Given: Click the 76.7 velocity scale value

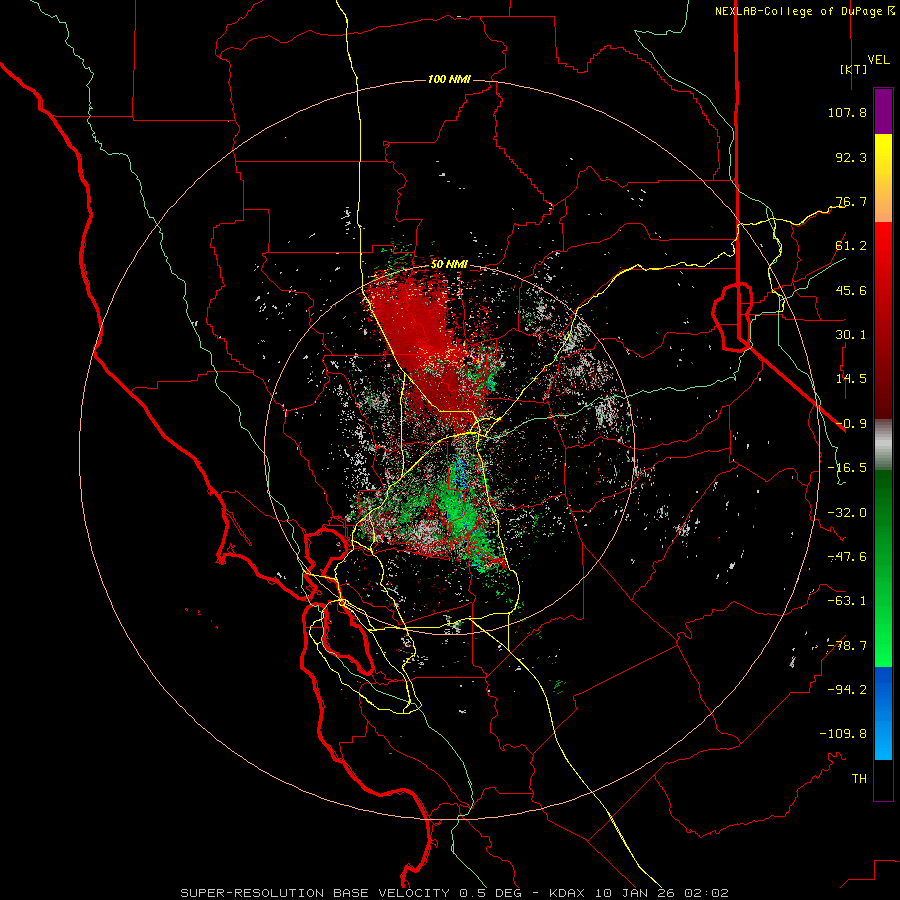Looking at the screenshot, I should tap(851, 201).
